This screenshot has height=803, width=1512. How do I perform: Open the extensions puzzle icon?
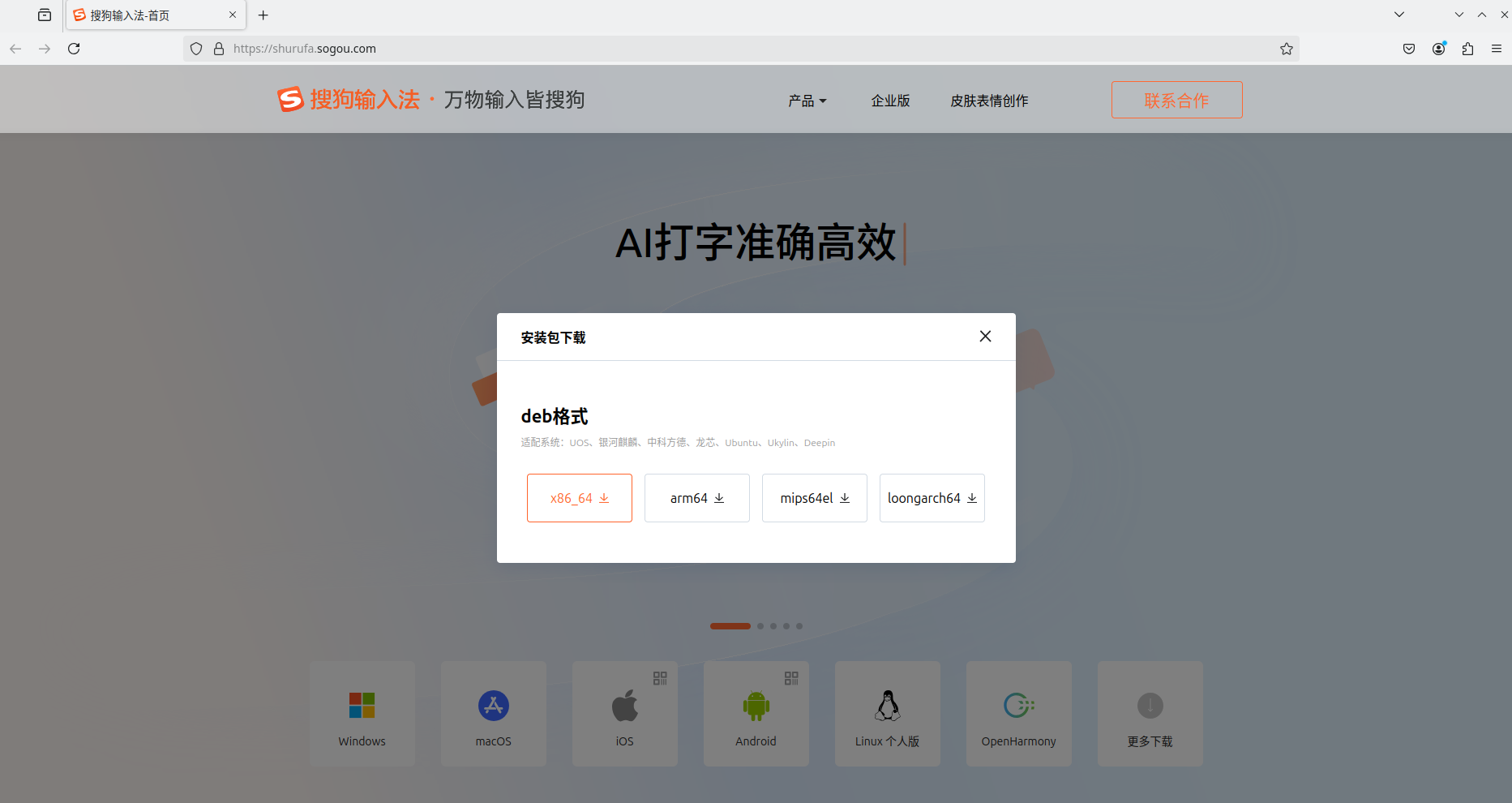point(1467,49)
